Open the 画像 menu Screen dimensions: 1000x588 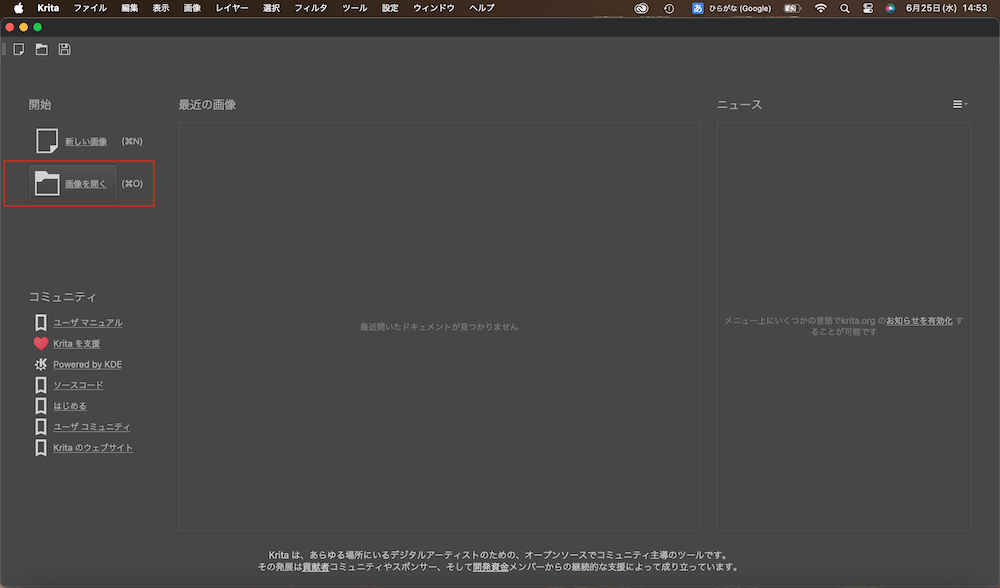192,8
